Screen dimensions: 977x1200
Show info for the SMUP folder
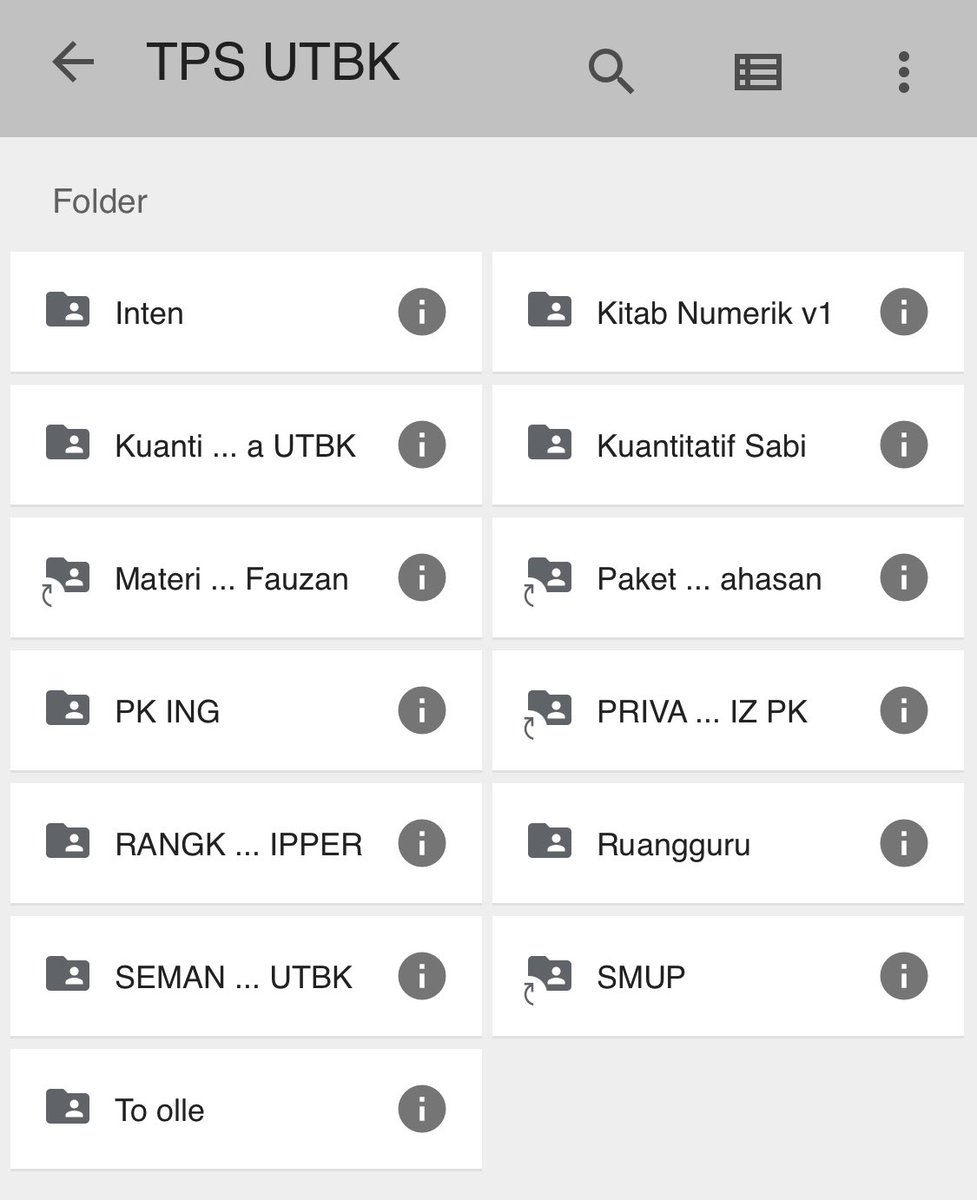pyautogui.click(x=904, y=976)
